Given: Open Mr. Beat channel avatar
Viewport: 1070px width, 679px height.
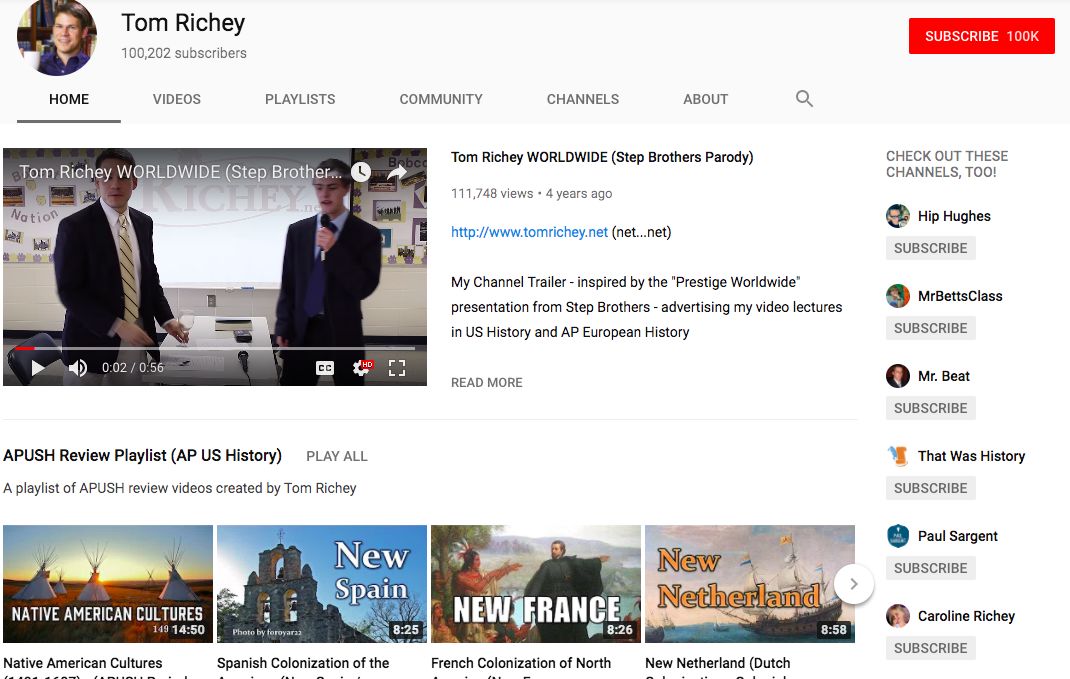Looking at the screenshot, I should [x=897, y=376].
